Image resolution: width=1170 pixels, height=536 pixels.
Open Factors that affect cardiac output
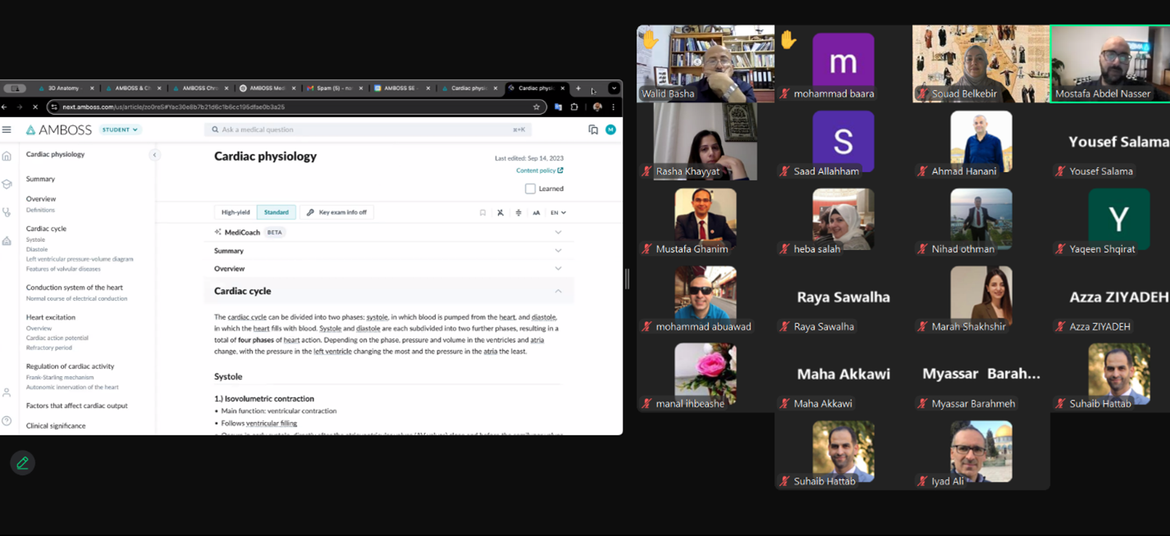click(77, 406)
